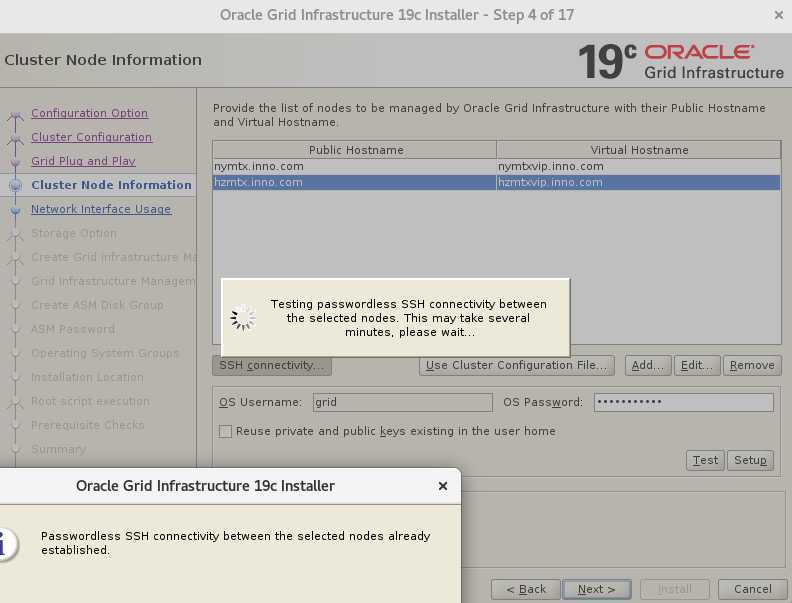
Task: Click the Test SSH button
Action: 705,460
